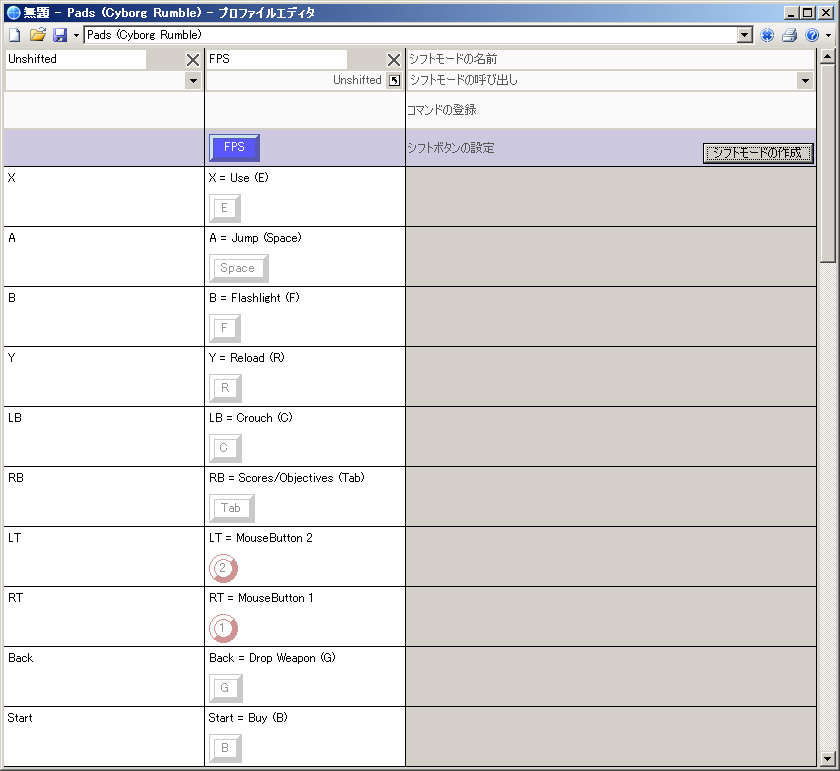
Task: Click 'Back = Drop Weapon (G)' label
Action: (272, 658)
